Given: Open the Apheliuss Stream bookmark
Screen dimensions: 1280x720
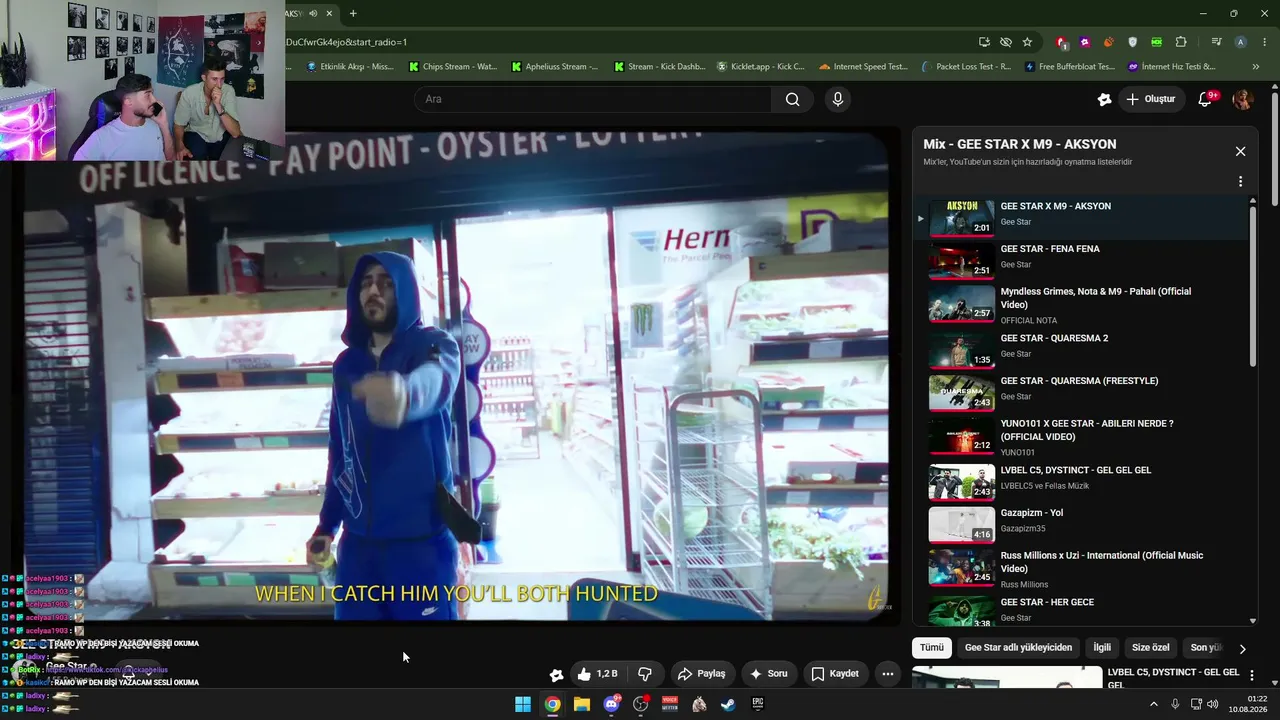Looking at the screenshot, I should coord(555,67).
